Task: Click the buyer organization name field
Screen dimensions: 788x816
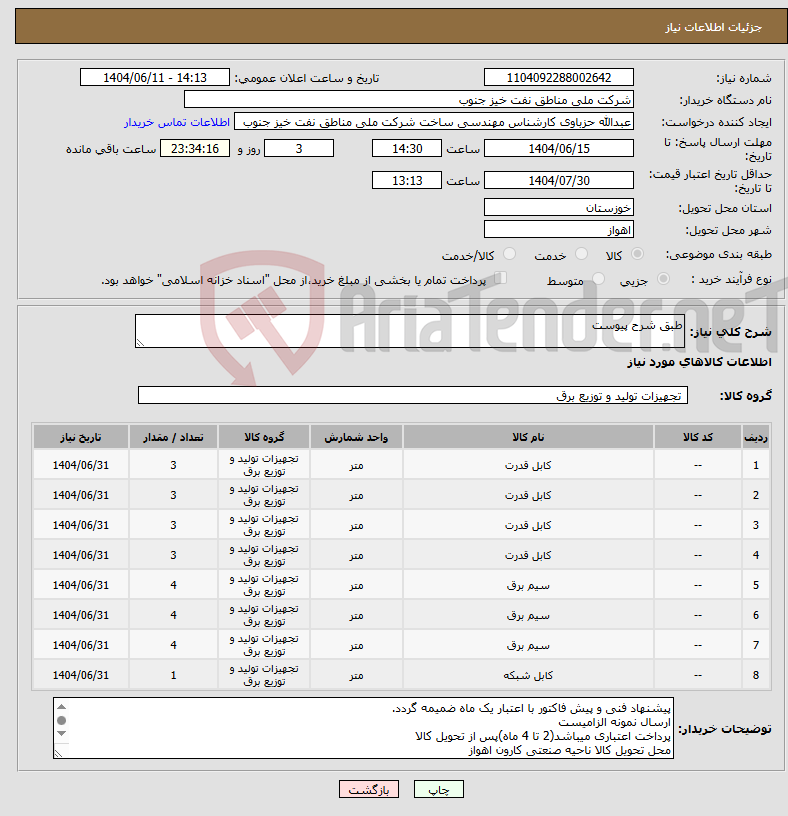Action: click(409, 99)
